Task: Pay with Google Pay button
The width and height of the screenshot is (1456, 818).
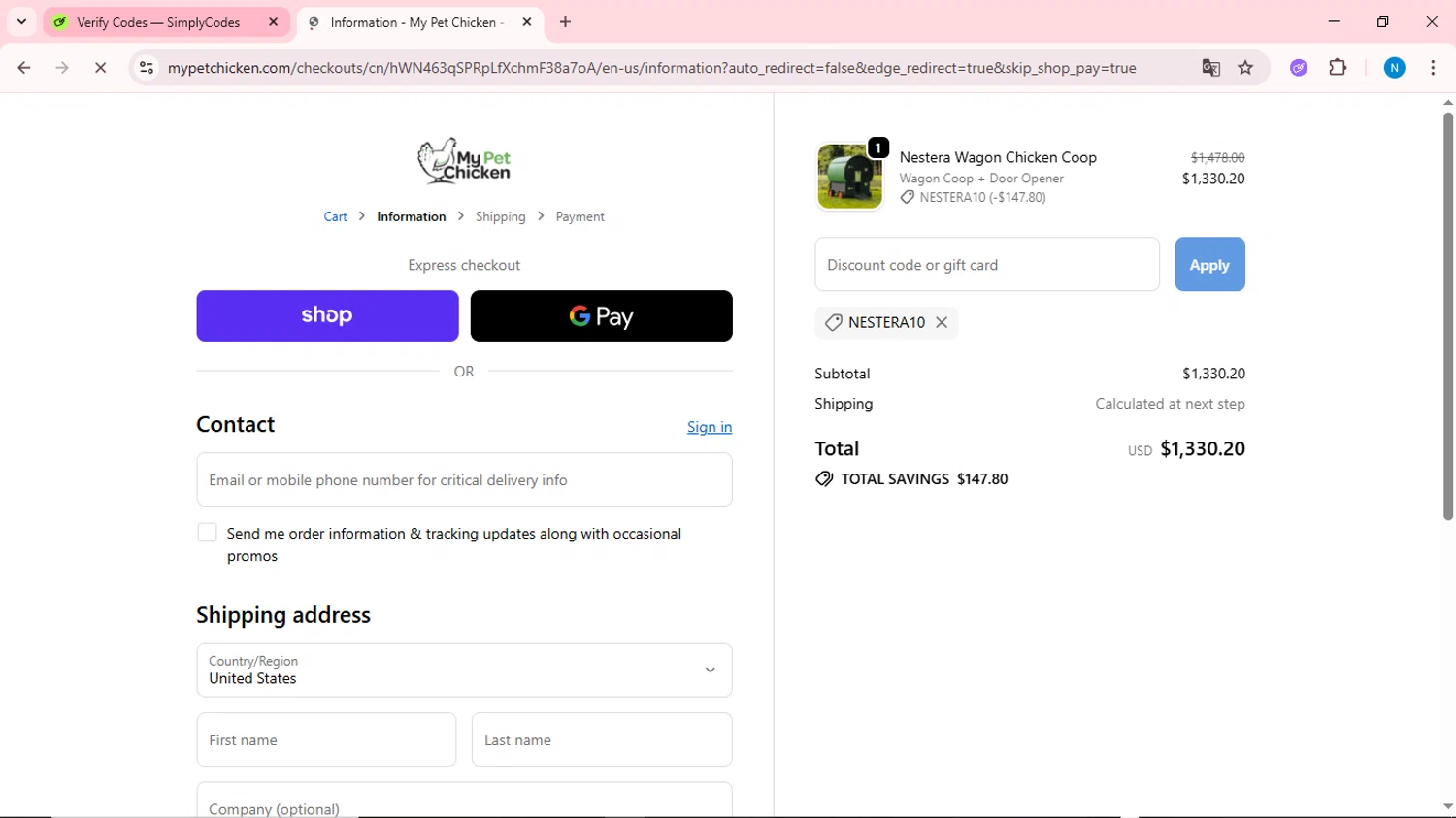Action: tap(601, 315)
